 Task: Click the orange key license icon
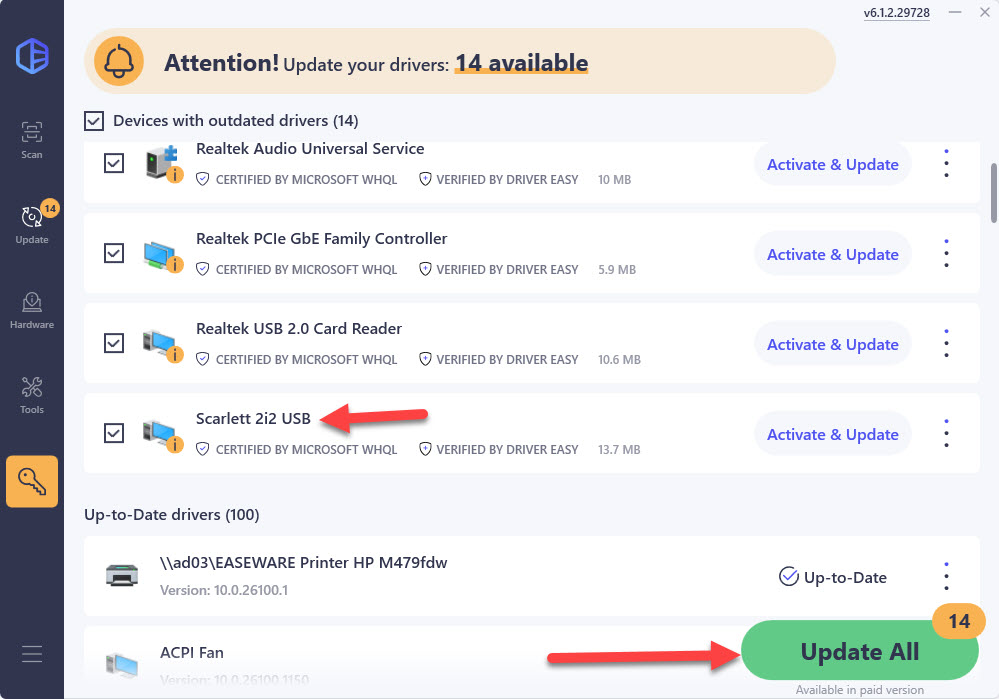click(x=32, y=481)
